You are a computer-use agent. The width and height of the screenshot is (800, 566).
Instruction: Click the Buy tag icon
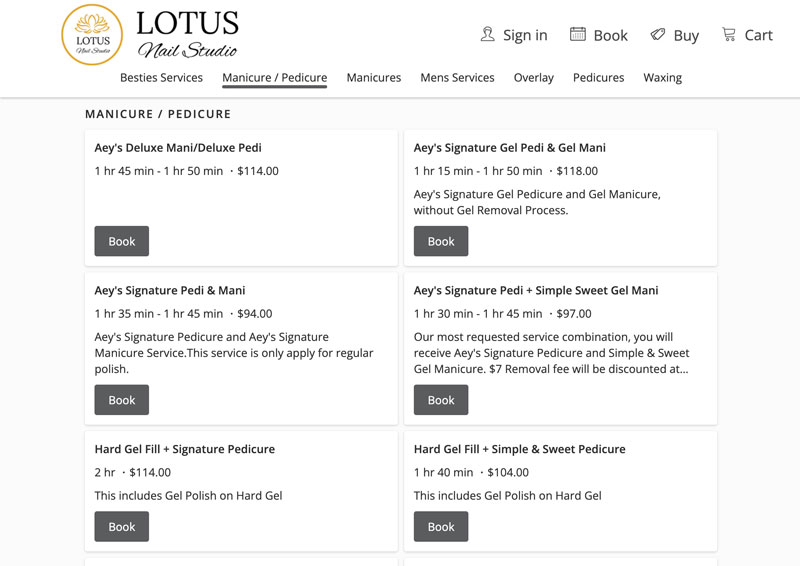(658, 35)
